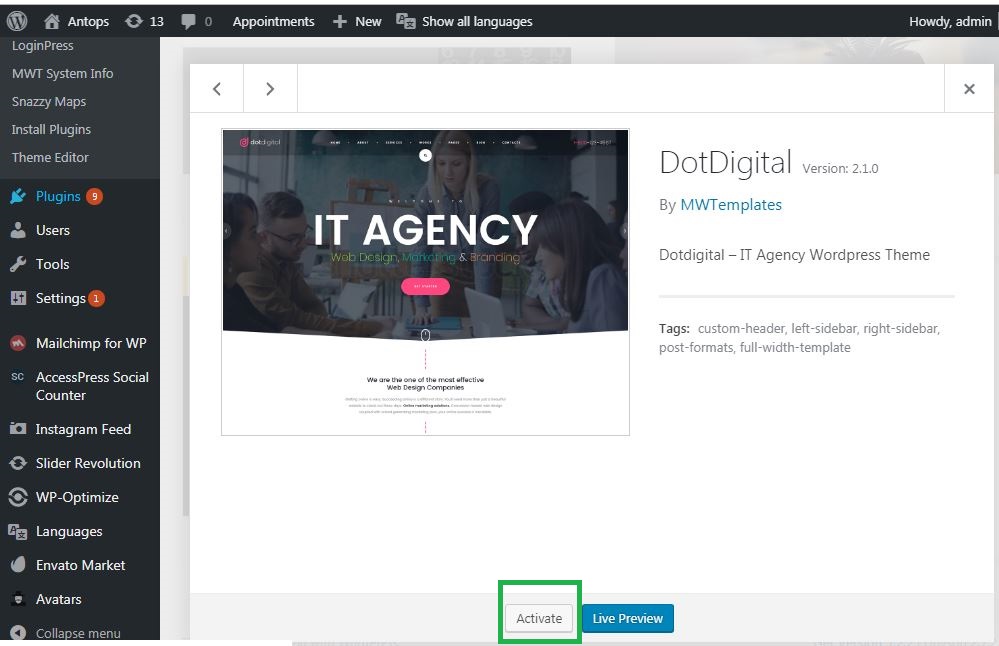Image resolution: width=999 pixels, height=646 pixels.
Task: Click the Collapse menu arrow icon
Action: click(18, 632)
